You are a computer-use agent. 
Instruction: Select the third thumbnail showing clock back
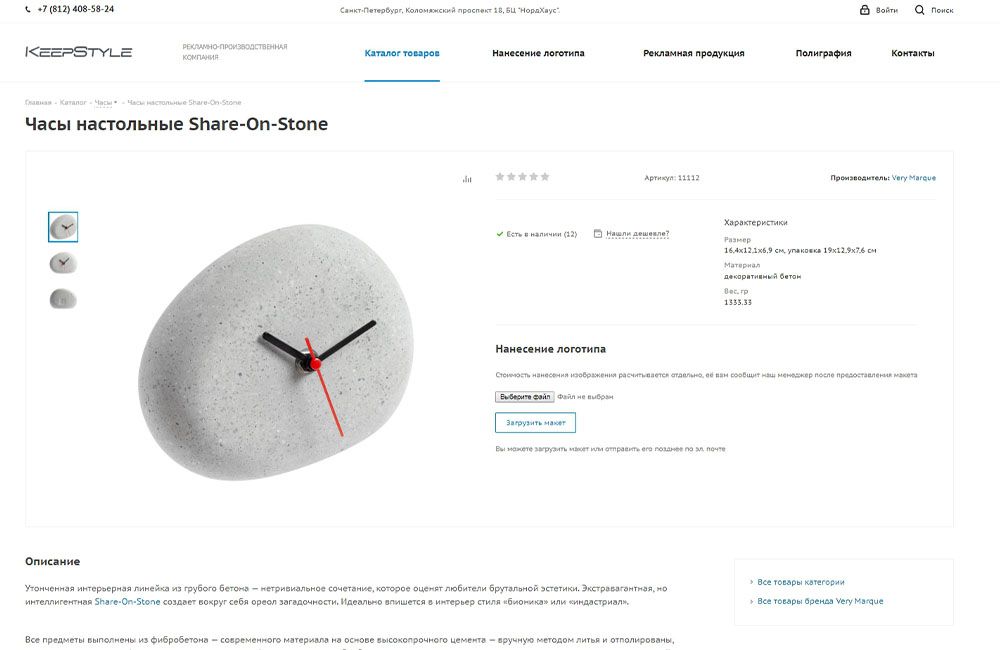(63, 299)
